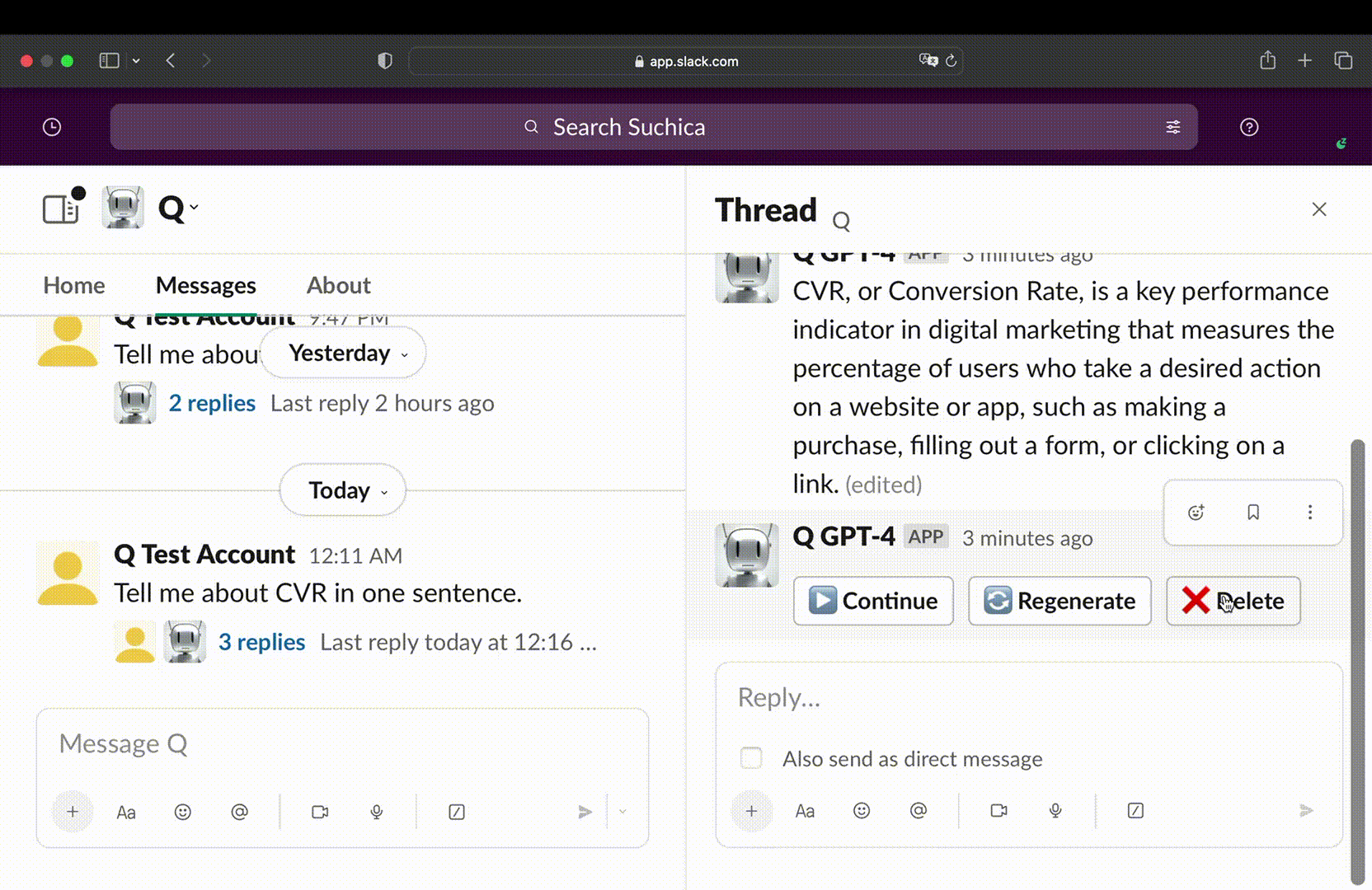The height and width of the screenshot is (890, 1372).
Task: Switch to the About tab
Action: pos(338,285)
